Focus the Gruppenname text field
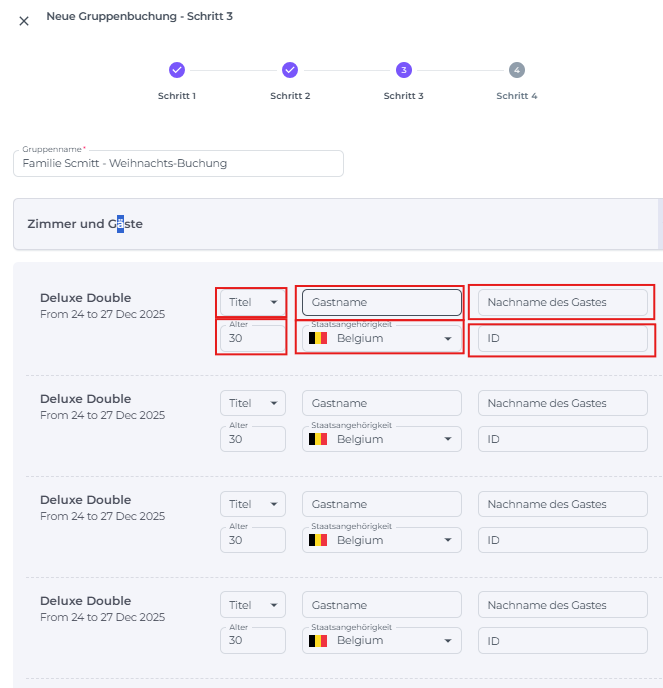Screen dimensions: 663x688 (178, 163)
